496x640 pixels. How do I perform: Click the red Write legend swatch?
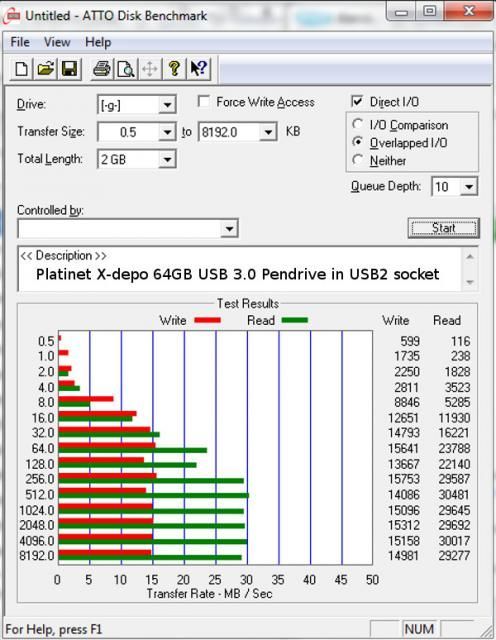coord(207,320)
